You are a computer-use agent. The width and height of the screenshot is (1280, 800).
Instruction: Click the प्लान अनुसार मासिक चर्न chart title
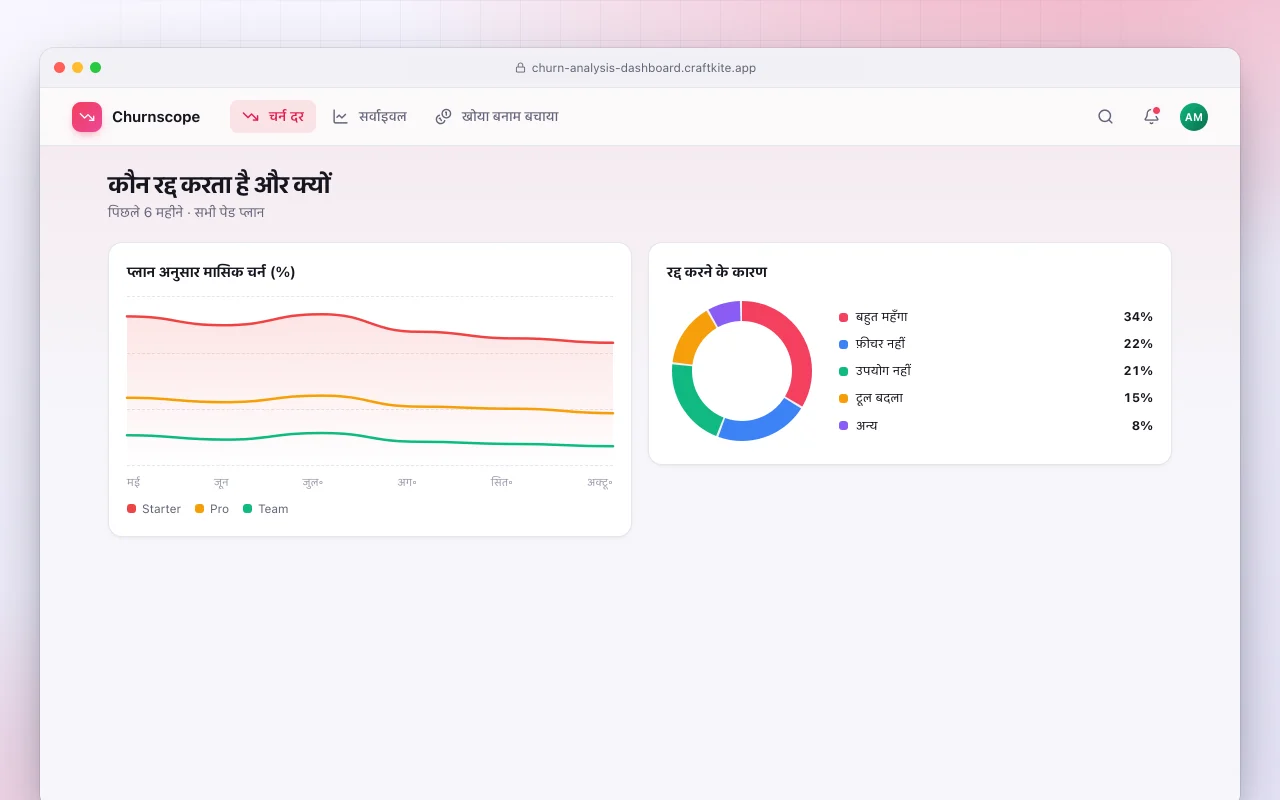tap(211, 272)
